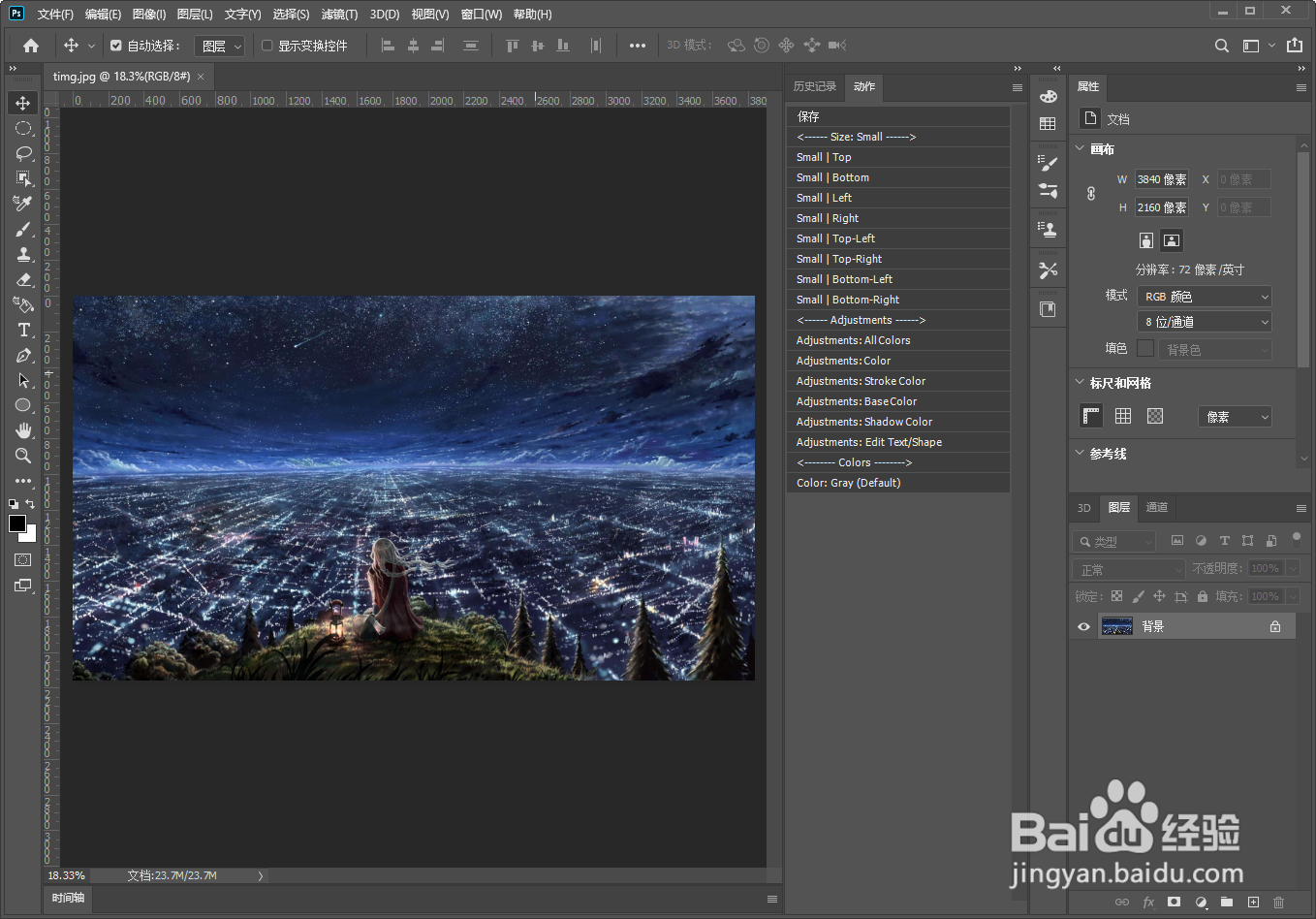The height and width of the screenshot is (919, 1316).
Task: Select action Color: Gray (Default)
Action: [898, 483]
